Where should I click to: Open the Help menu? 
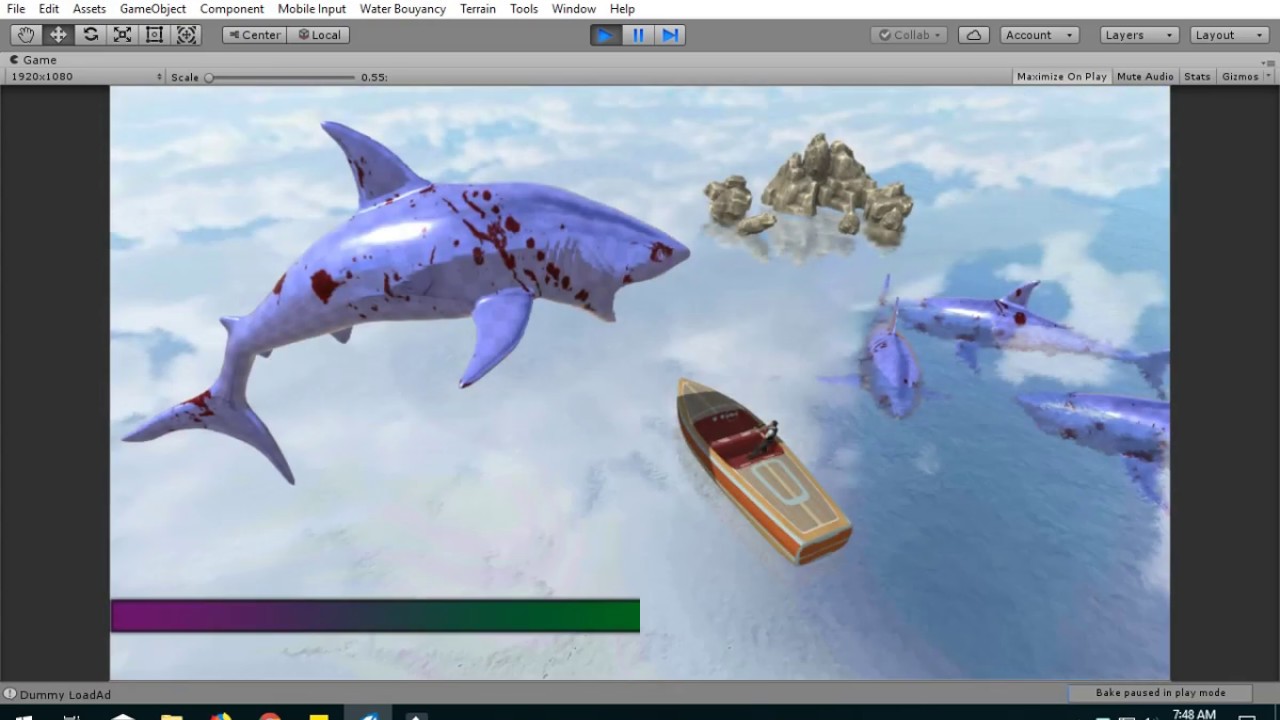[x=622, y=8]
